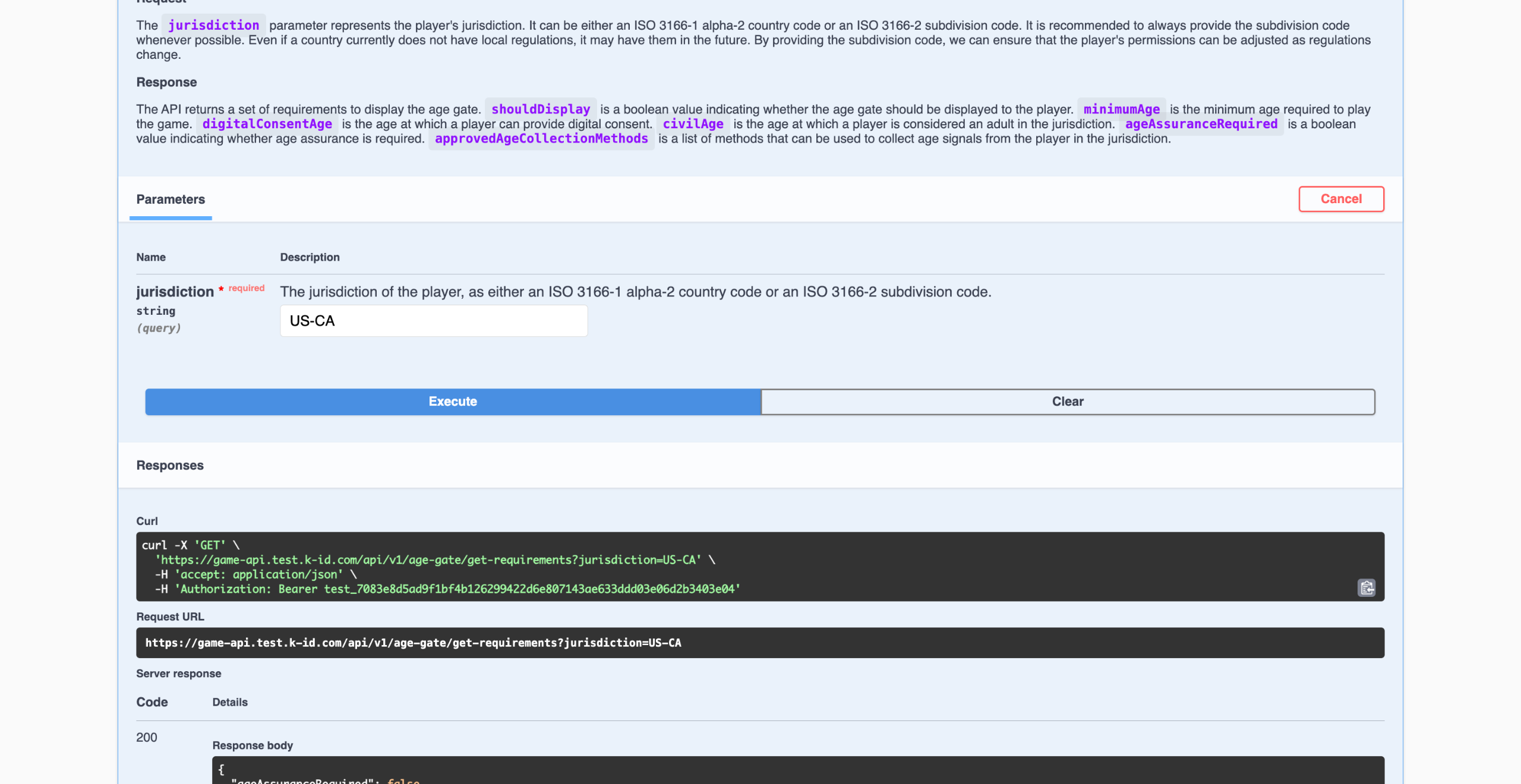Focus the jurisdiction input containing US-CA
Image resolution: width=1521 pixels, height=784 pixels.
(433, 321)
